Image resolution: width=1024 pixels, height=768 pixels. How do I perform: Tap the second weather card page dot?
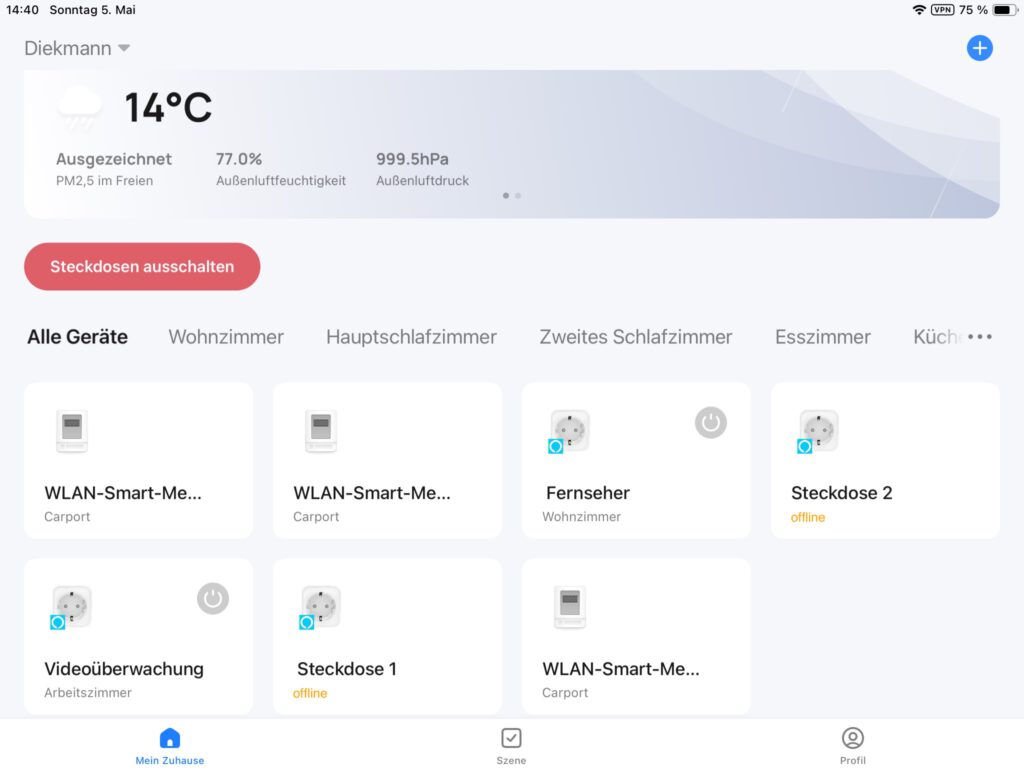coord(518,195)
